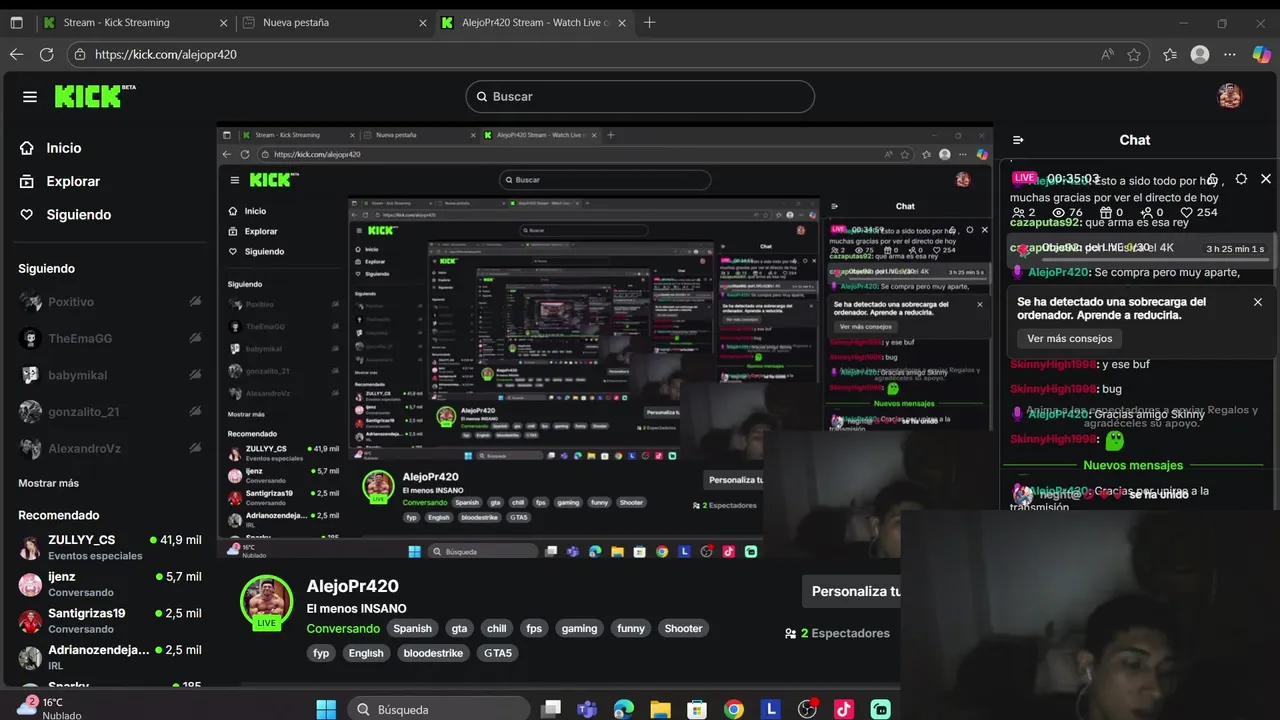Click the read aloud icon
Screen dimensions: 1280x720
[x=1107, y=55]
